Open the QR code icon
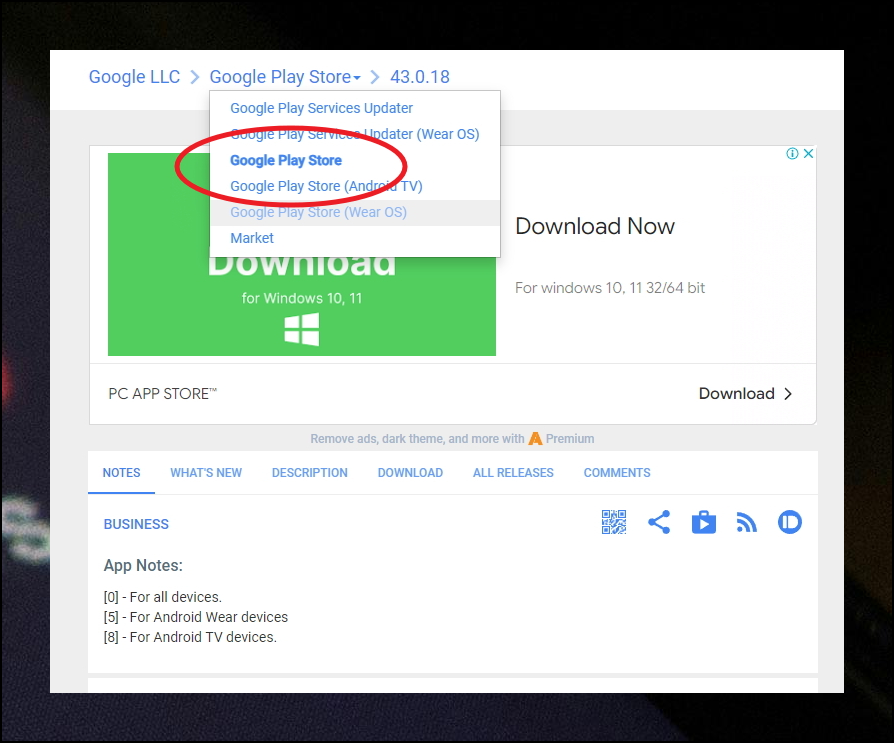The width and height of the screenshot is (894, 743). 613,522
